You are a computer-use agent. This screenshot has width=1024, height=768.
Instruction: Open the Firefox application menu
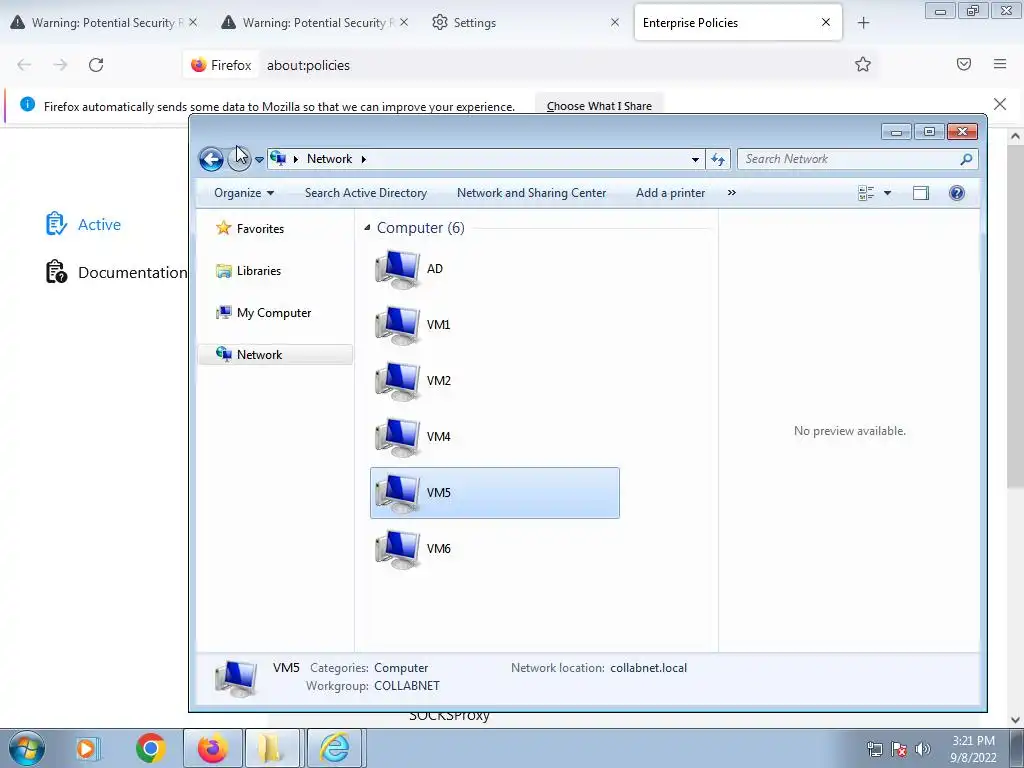coord(1000,64)
